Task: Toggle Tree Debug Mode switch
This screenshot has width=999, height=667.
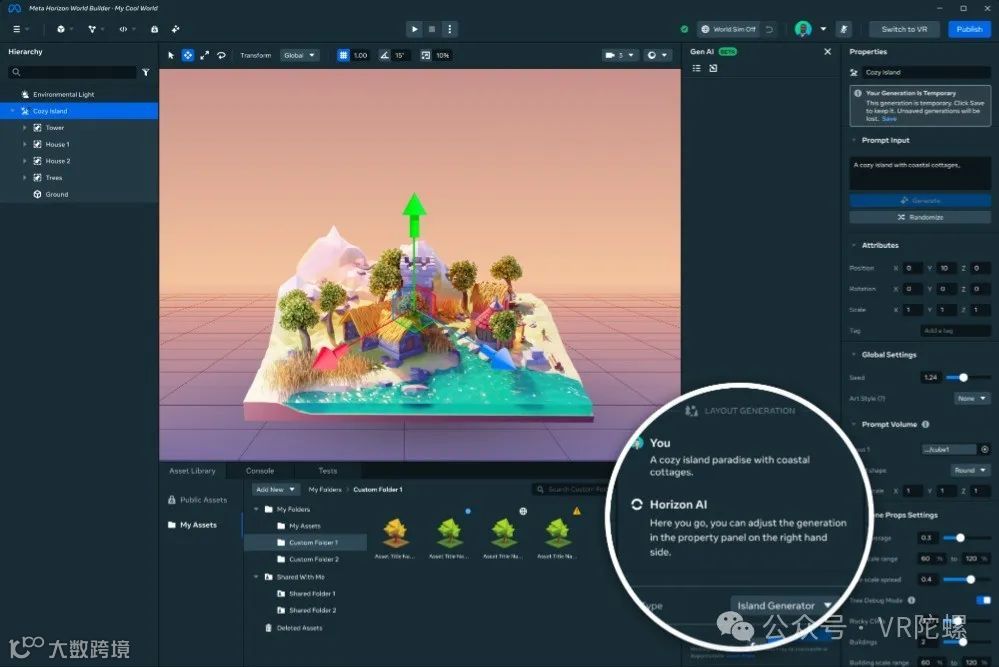Action: [x=984, y=600]
